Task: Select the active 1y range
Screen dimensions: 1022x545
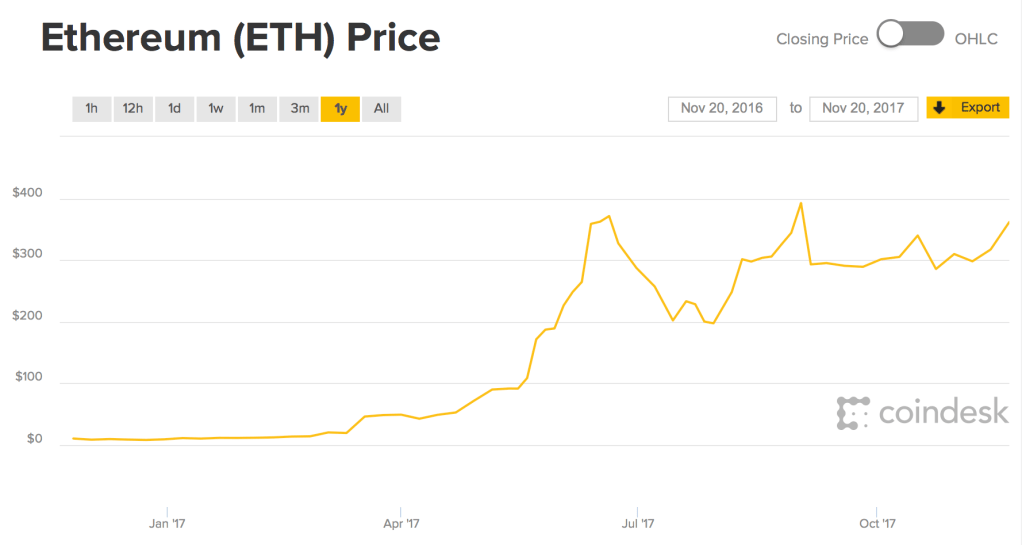Action: (340, 108)
